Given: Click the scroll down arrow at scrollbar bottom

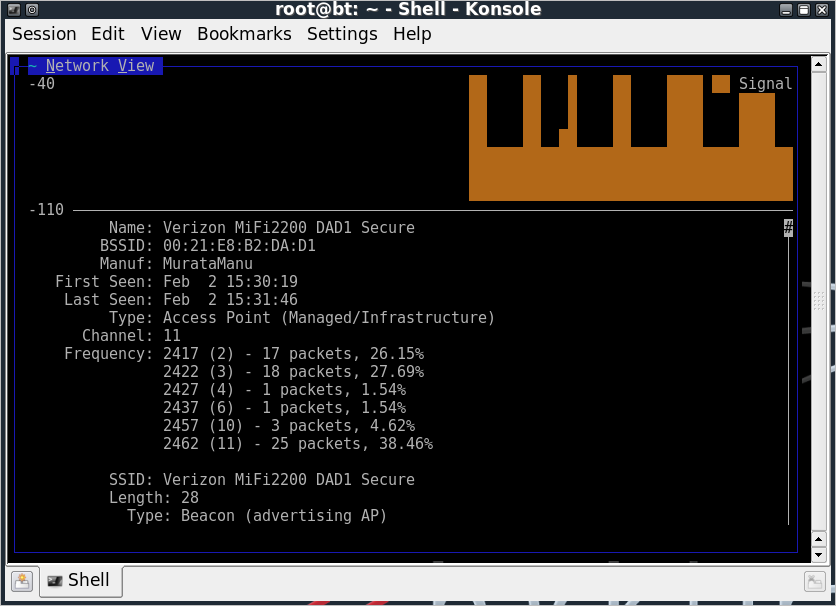Looking at the screenshot, I should [818, 555].
